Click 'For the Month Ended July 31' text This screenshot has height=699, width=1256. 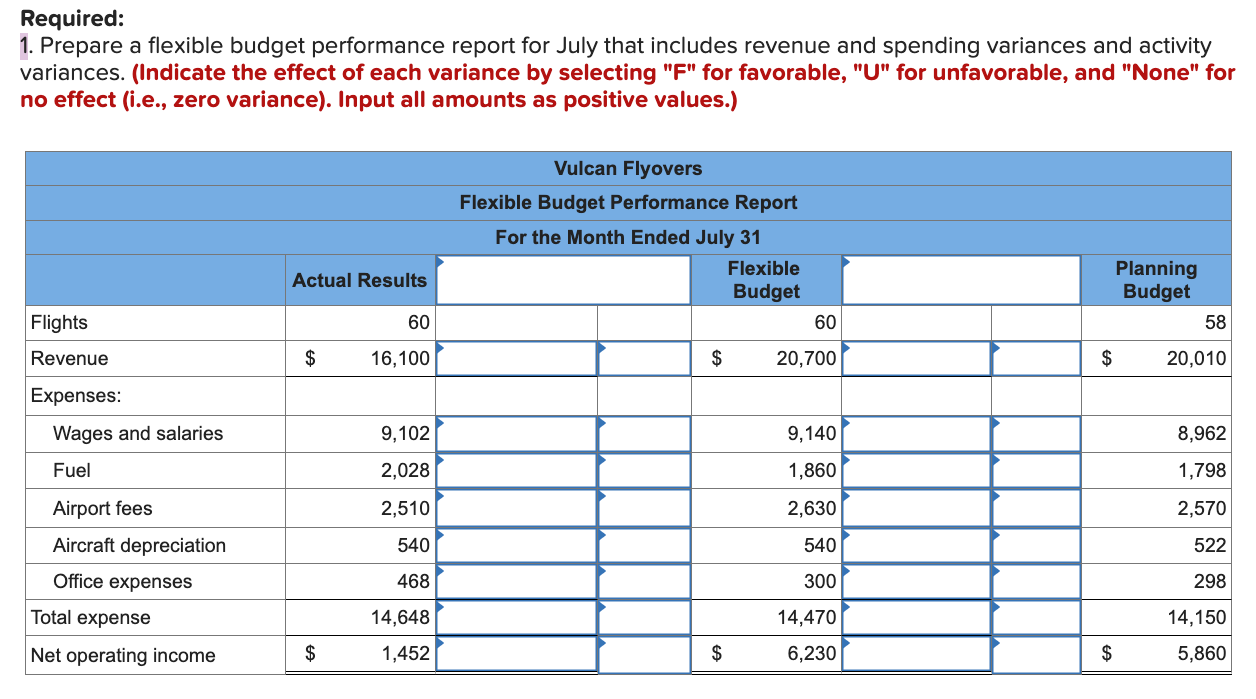pyautogui.click(x=628, y=237)
